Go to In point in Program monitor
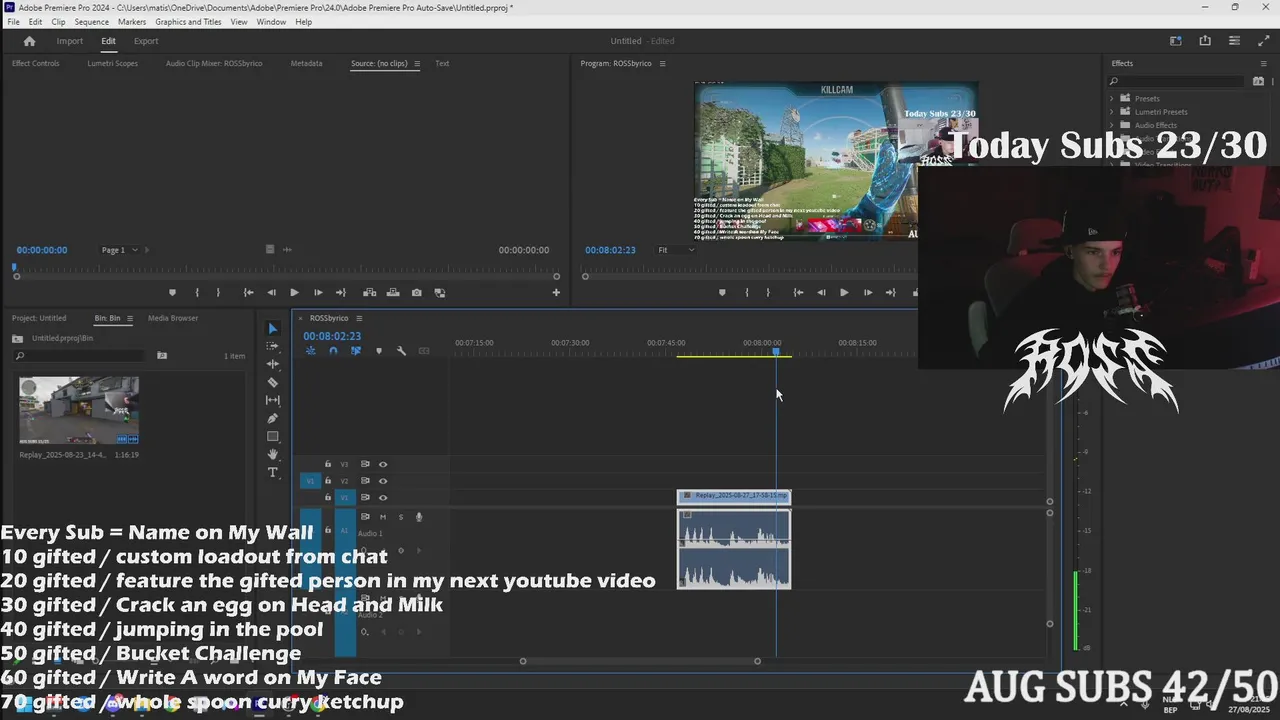1280x720 pixels. 798,293
